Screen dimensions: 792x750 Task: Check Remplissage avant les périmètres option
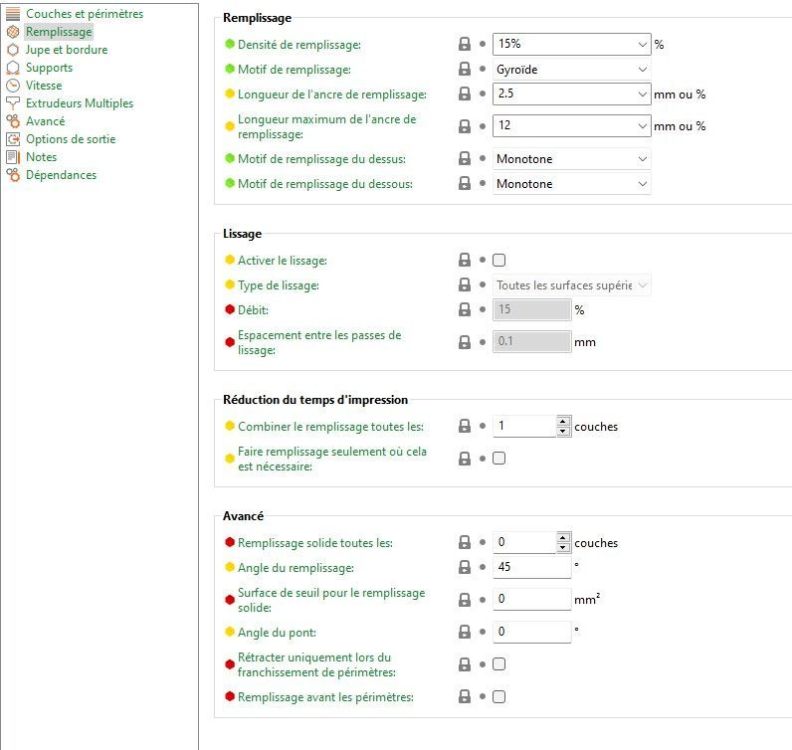(500, 696)
